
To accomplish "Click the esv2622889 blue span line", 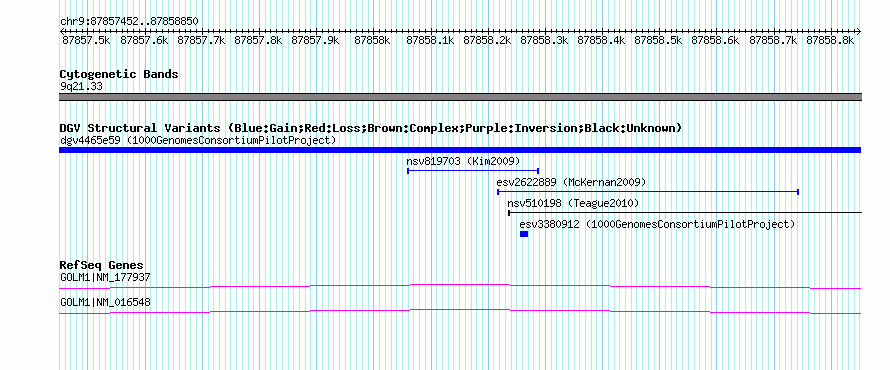I will 648,192.
